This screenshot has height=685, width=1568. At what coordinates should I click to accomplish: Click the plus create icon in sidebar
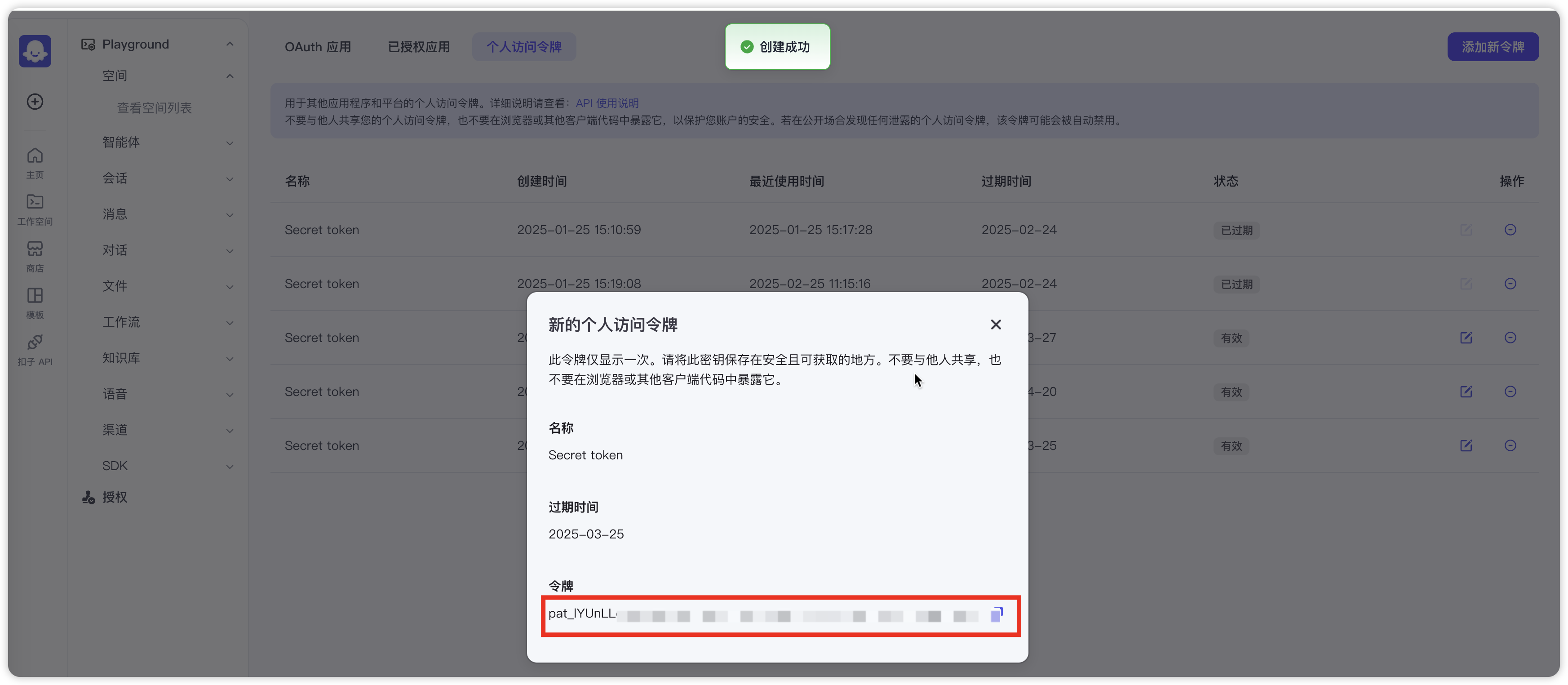35,102
